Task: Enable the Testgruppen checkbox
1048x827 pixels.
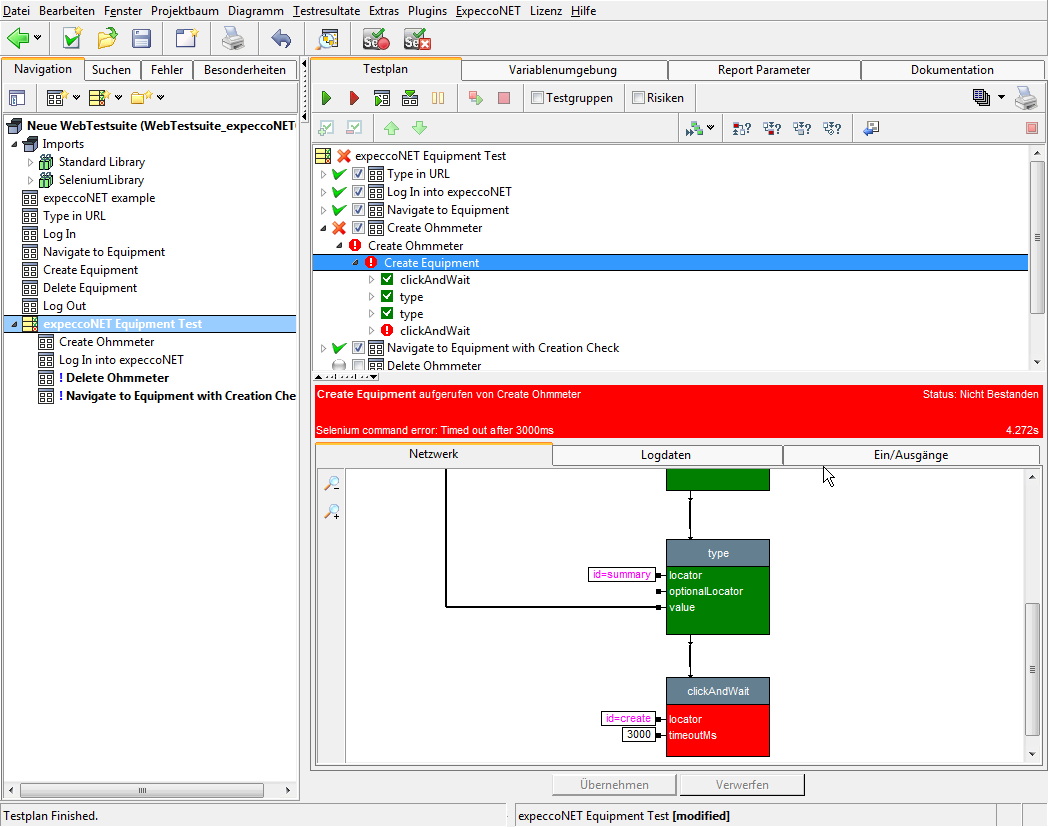Action: (538, 98)
